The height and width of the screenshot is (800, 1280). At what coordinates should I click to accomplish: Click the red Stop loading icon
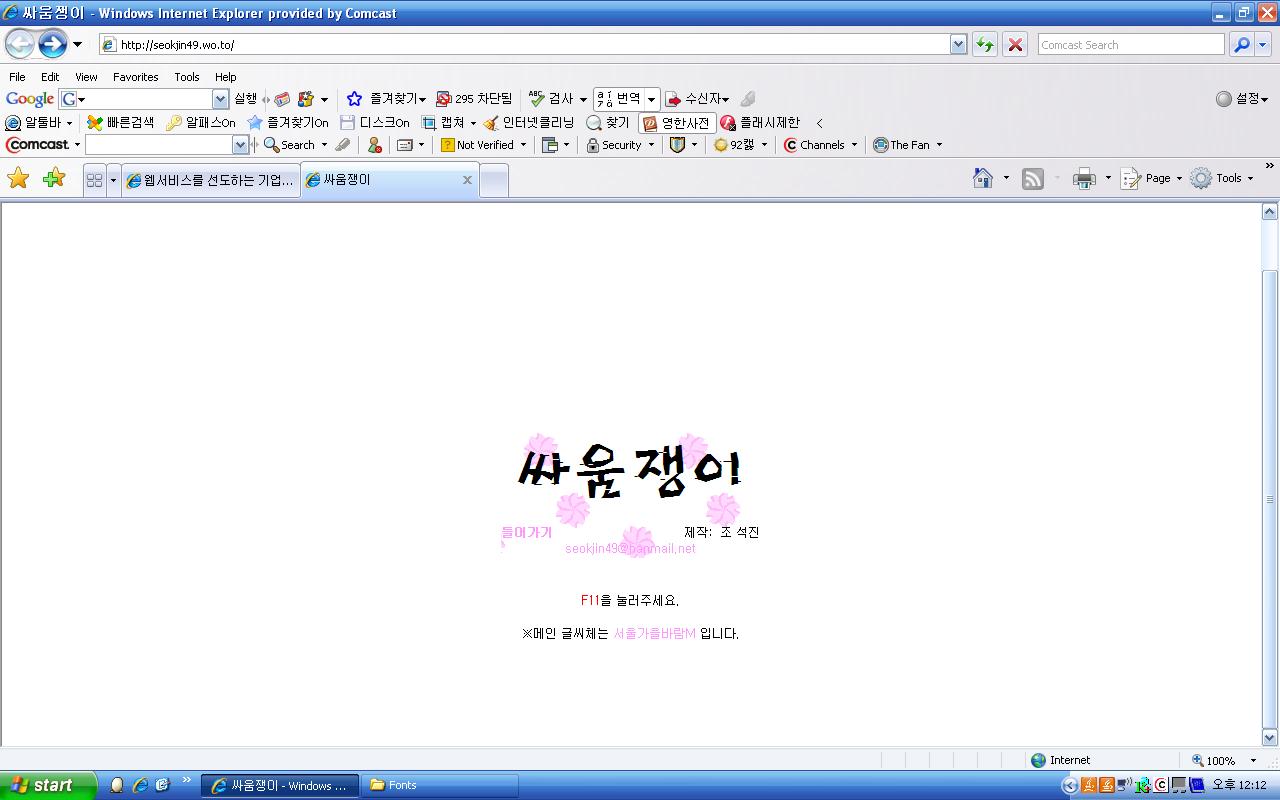click(x=1015, y=44)
